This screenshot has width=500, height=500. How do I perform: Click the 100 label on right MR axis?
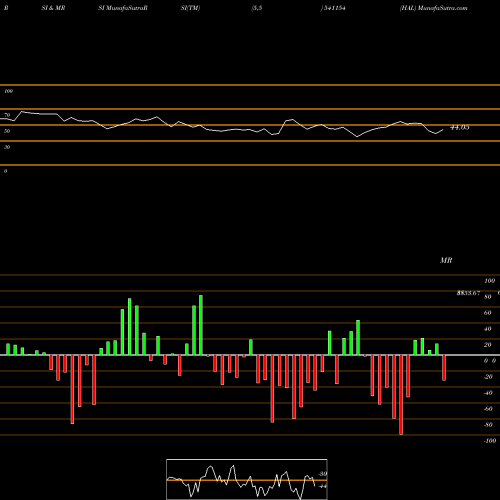[x=490, y=281]
